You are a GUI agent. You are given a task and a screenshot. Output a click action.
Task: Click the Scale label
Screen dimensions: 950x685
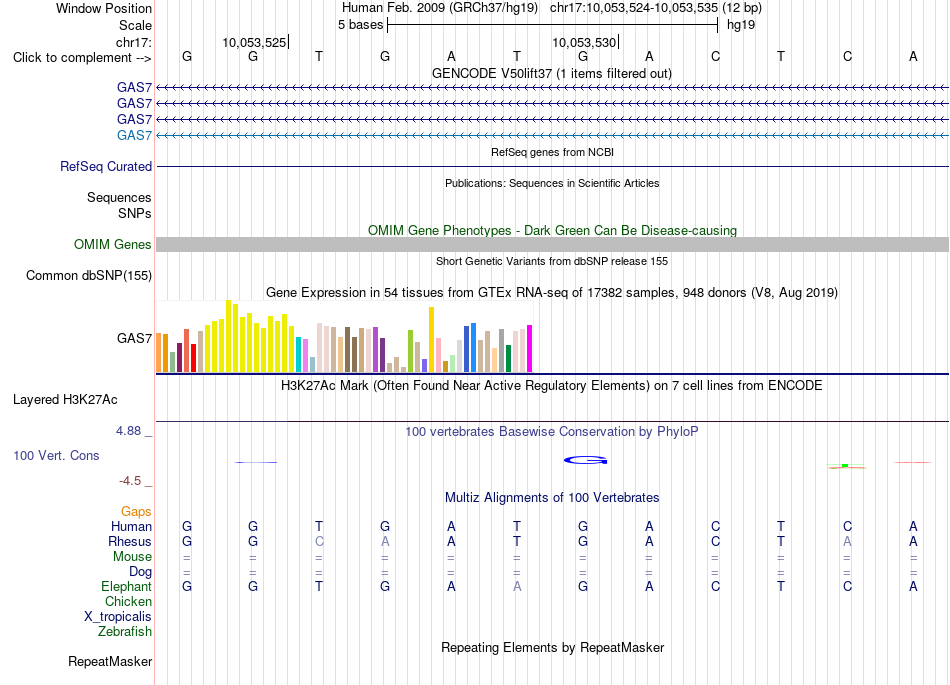[x=135, y=25]
